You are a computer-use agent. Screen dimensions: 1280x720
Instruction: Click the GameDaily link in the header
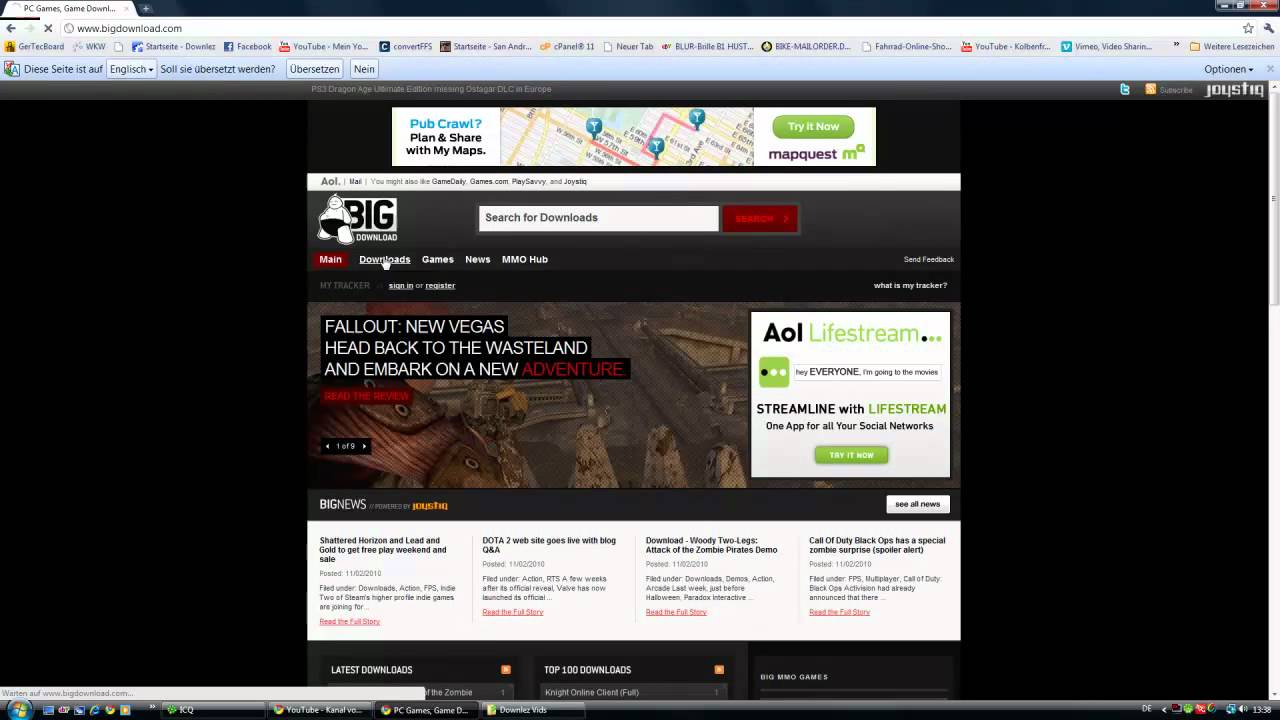pyautogui.click(x=449, y=182)
